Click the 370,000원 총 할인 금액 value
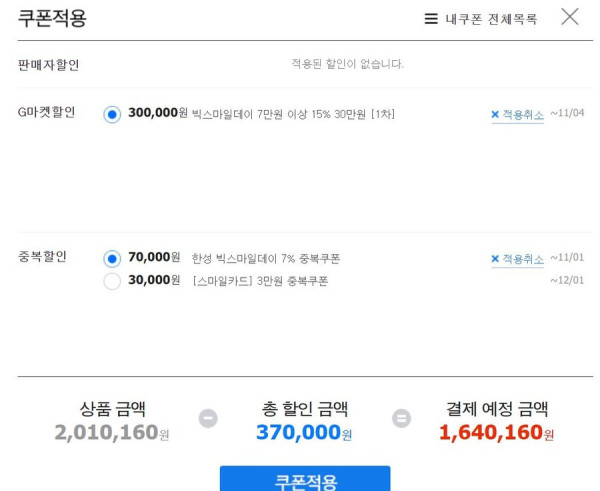This screenshot has height=491, width=600. coord(304,432)
